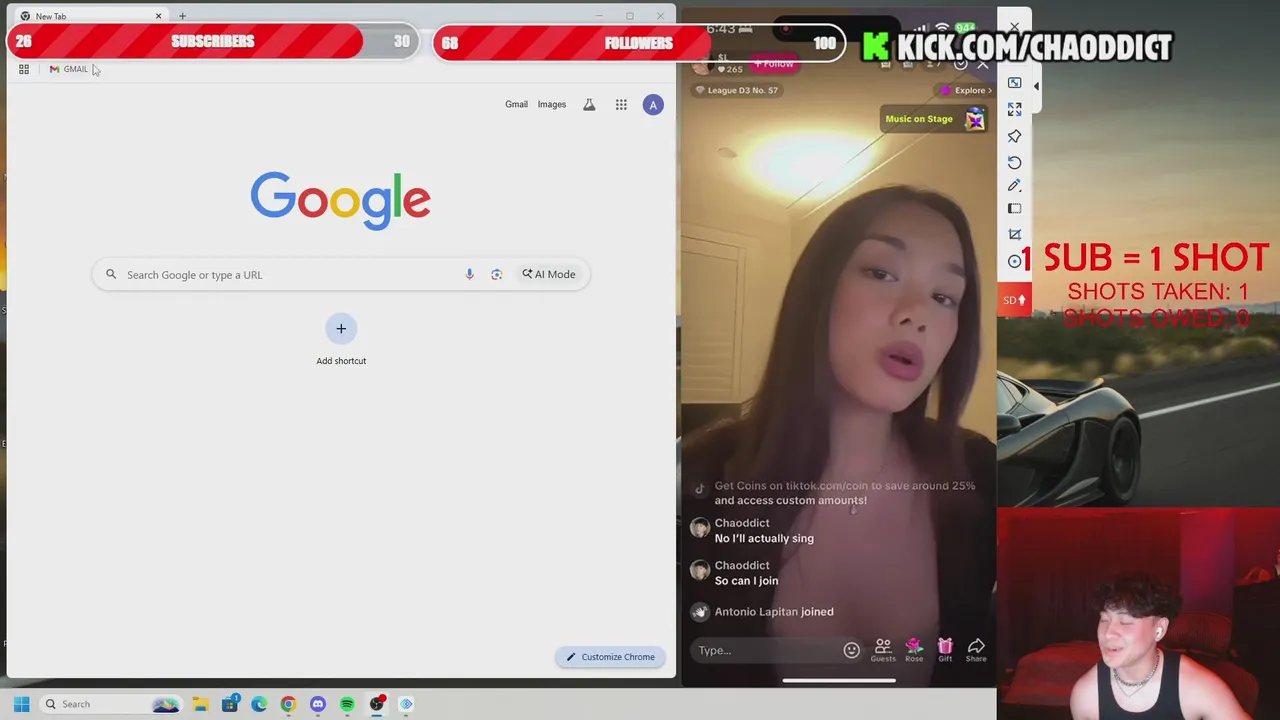
Task: Open Music on Stage banner
Action: [x=936, y=119]
